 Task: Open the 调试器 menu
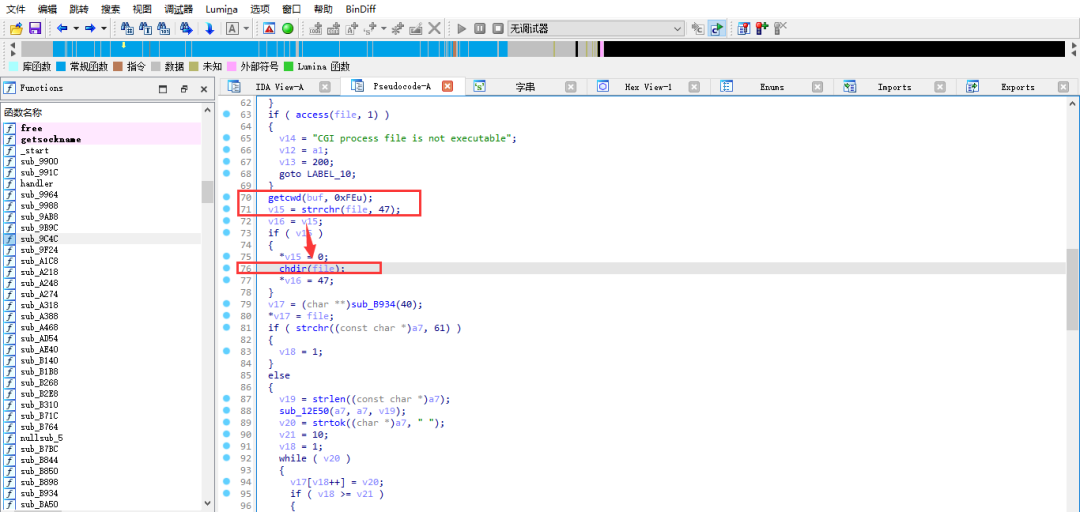point(178,9)
